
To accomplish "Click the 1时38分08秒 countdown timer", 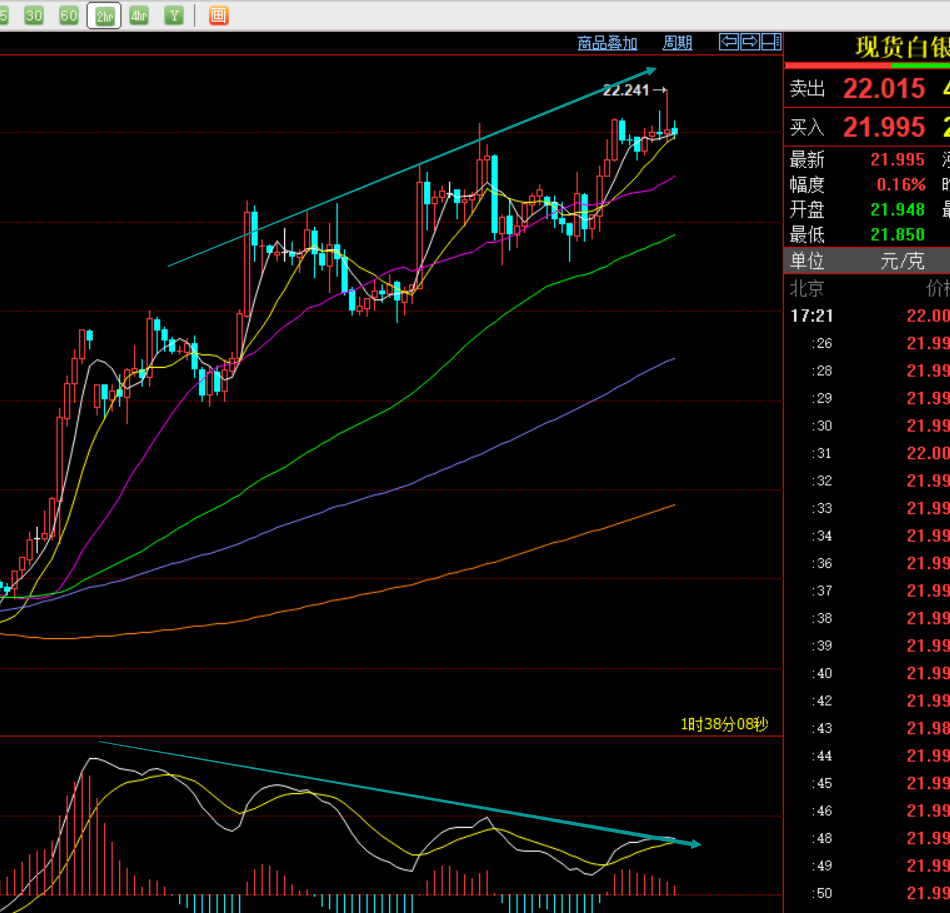I will [724, 724].
